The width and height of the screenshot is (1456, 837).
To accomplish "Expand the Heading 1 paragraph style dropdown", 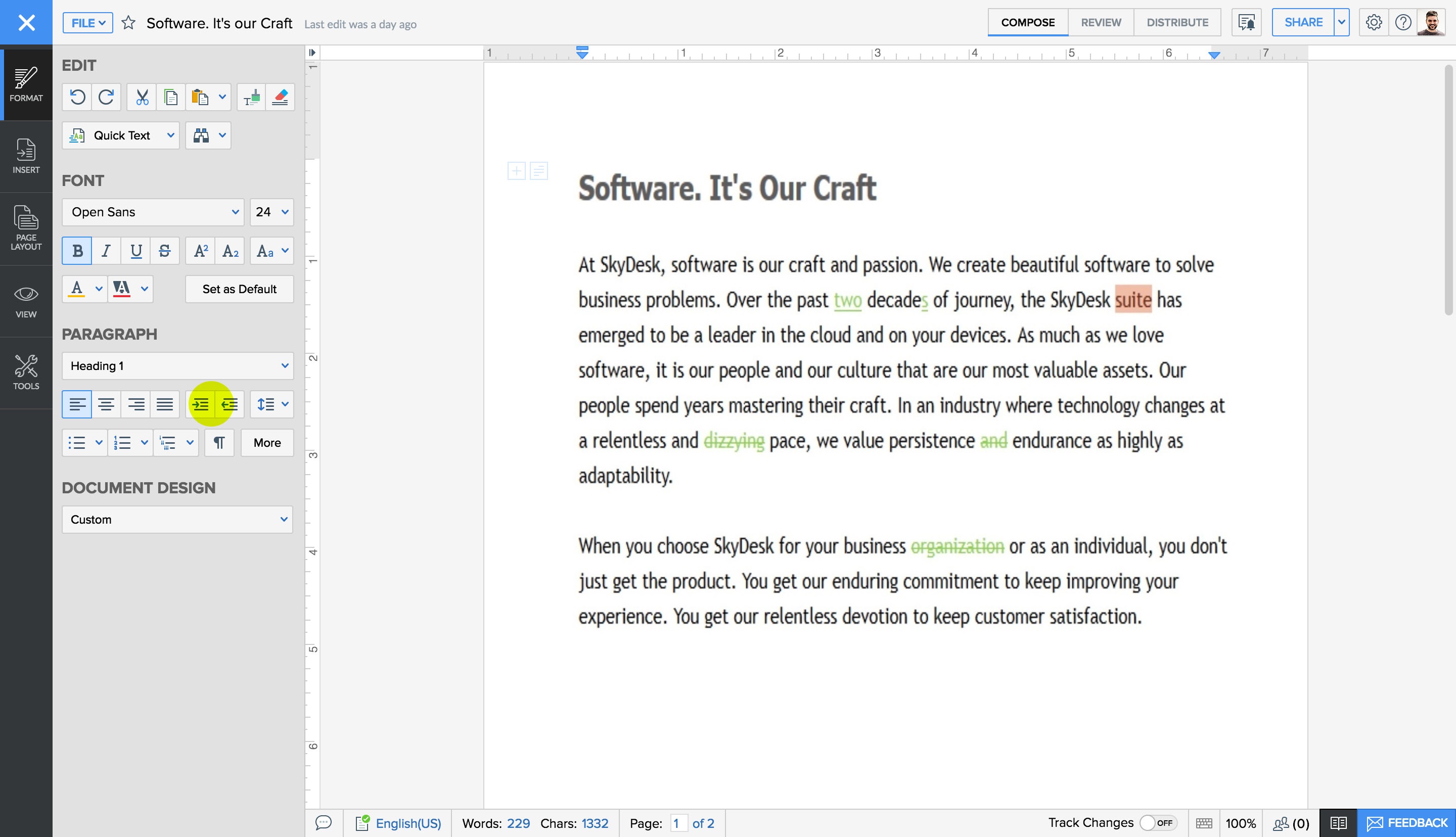I will 177,365.
